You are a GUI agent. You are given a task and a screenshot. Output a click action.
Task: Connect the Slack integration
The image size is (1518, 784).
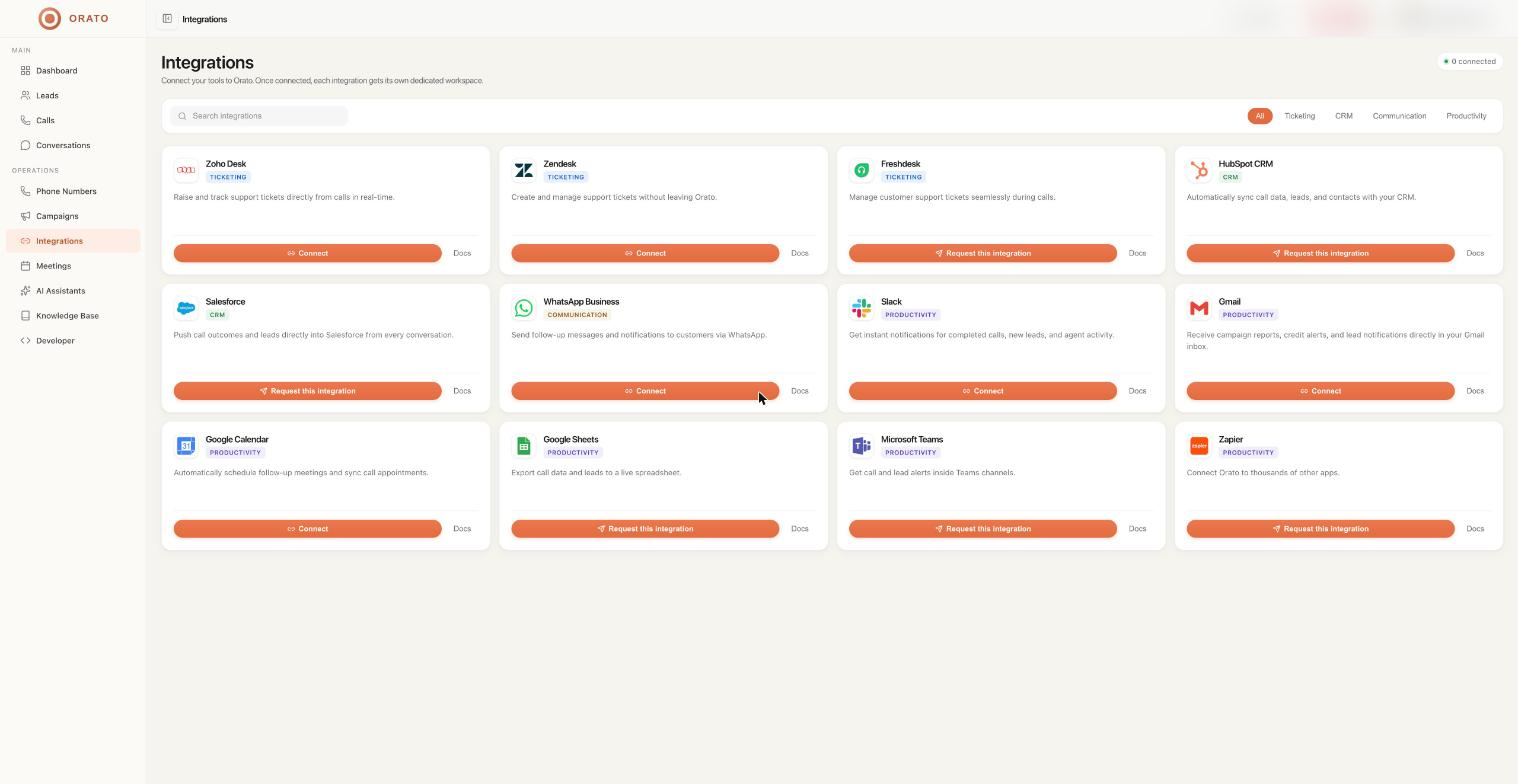[x=983, y=391]
